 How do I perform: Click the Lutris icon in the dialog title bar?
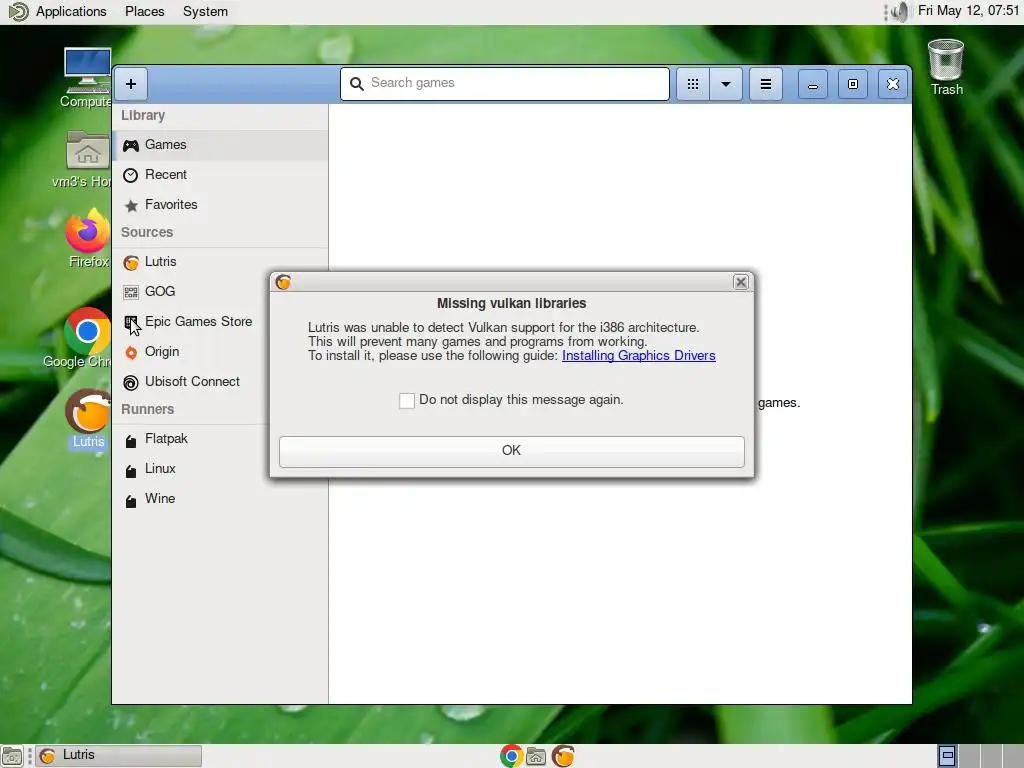[x=283, y=282]
